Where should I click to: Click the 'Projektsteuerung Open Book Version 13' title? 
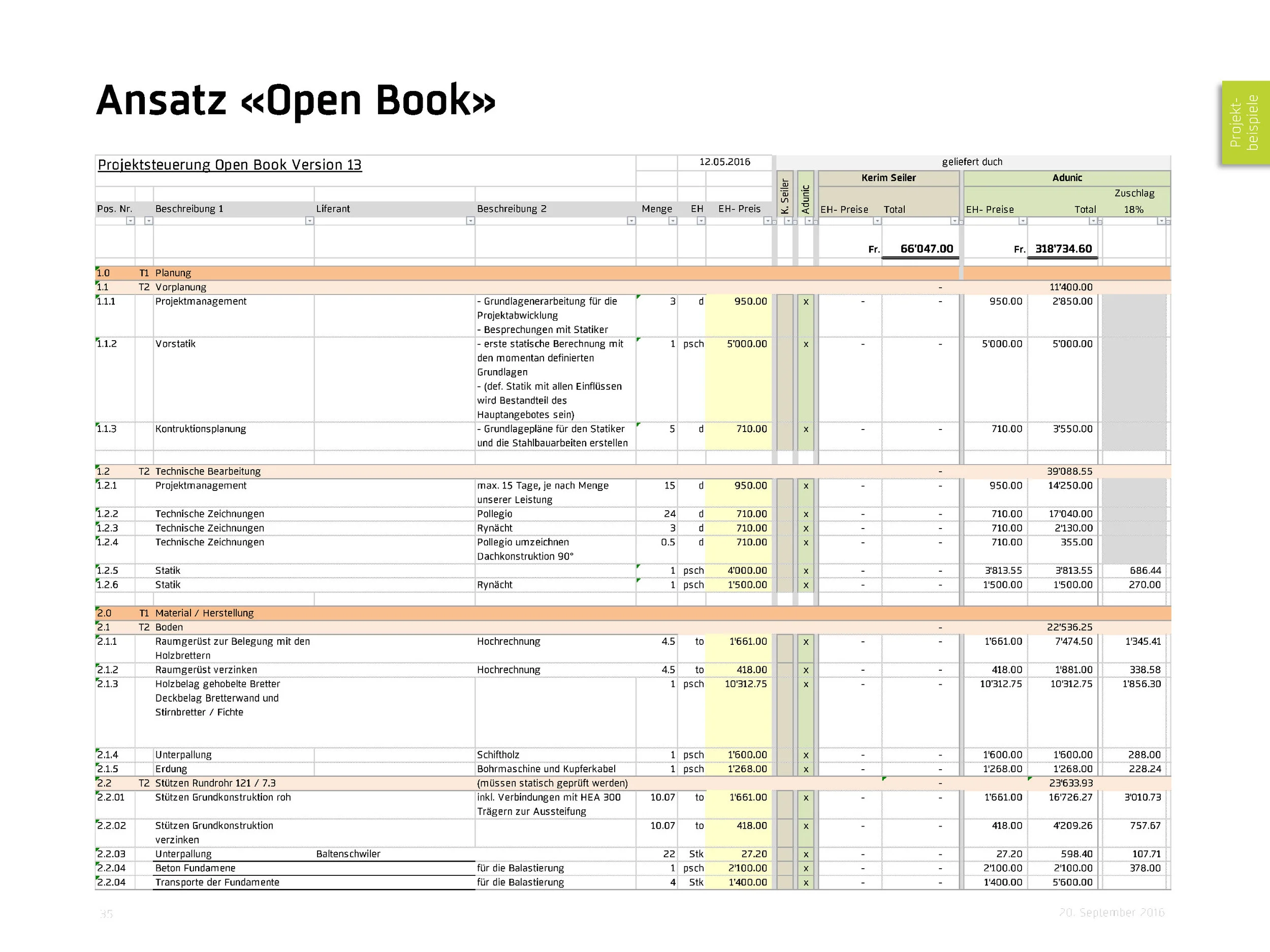(230, 165)
